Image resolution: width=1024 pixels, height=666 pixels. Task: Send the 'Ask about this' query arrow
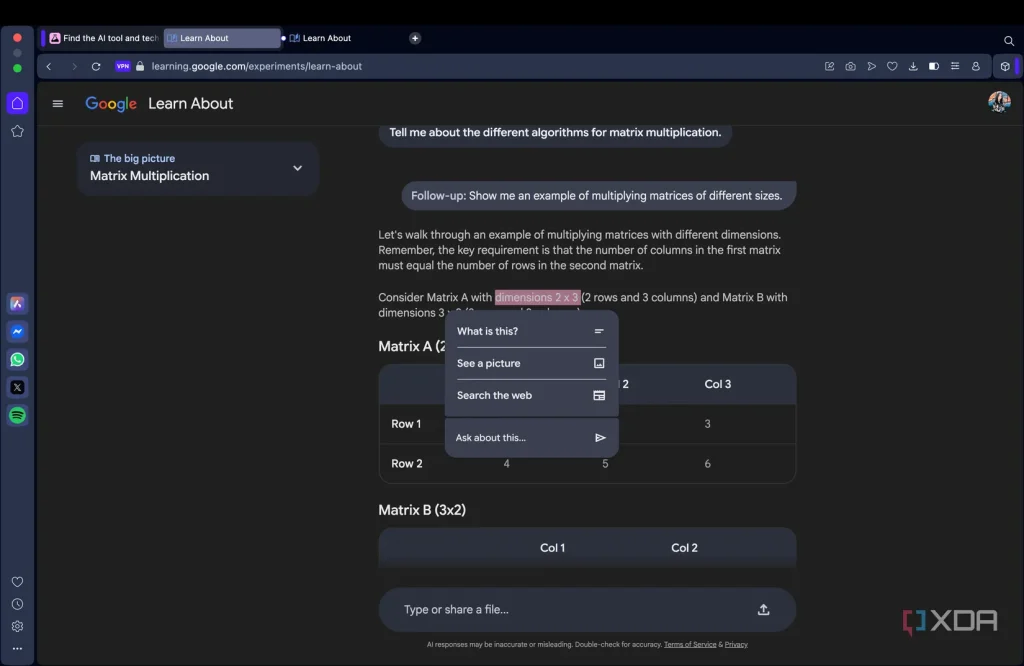pyautogui.click(x=600, y=437)
